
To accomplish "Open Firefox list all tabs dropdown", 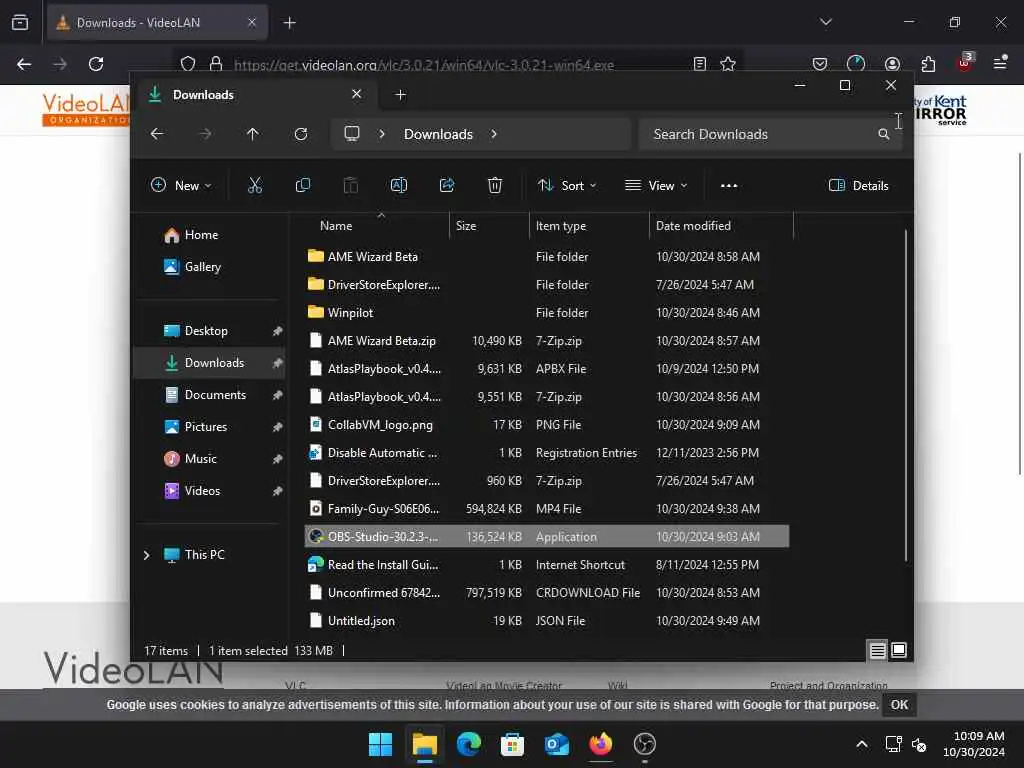I will point(825,22).
